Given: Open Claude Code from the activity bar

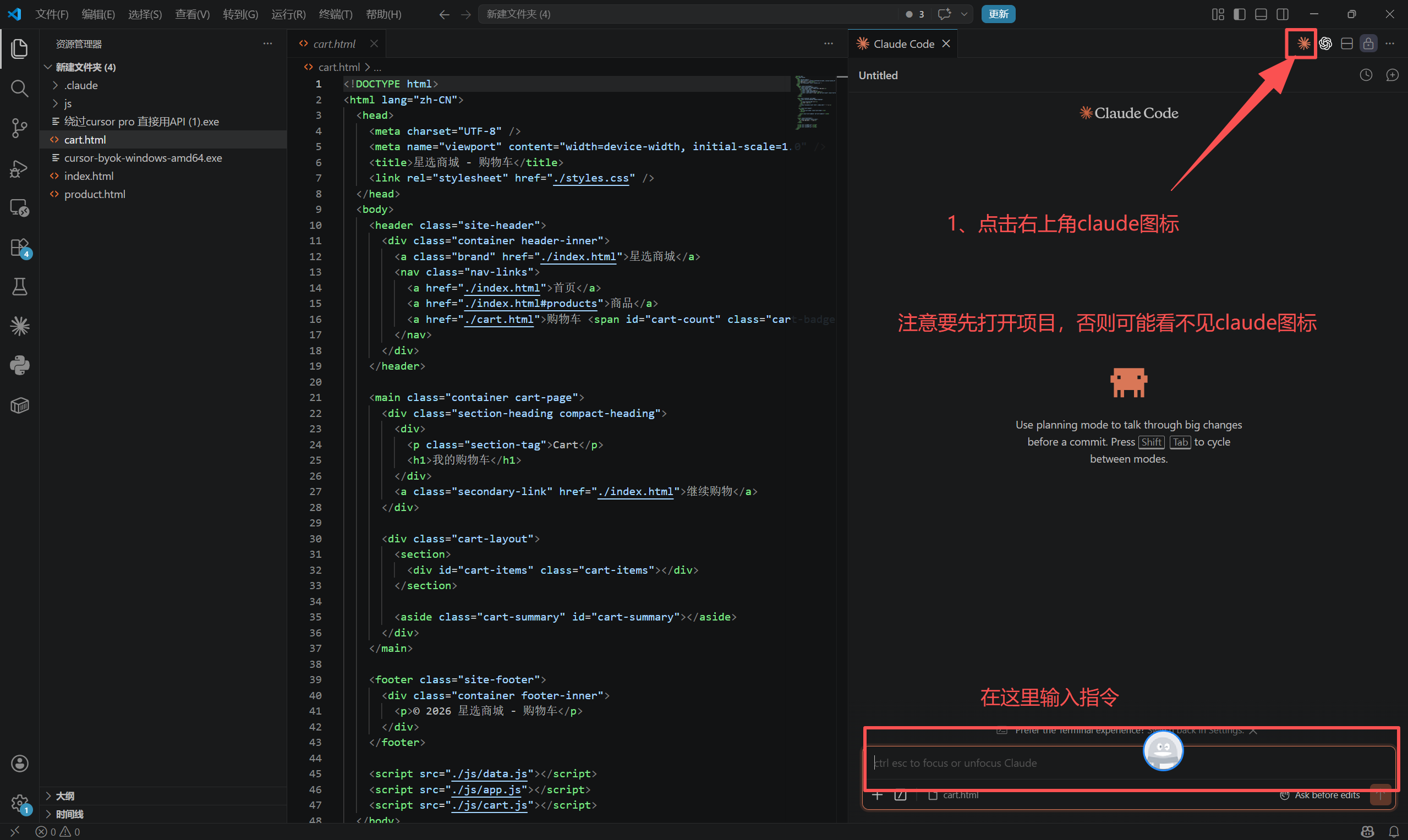Looking at the screenshot, I should (19, 326).
